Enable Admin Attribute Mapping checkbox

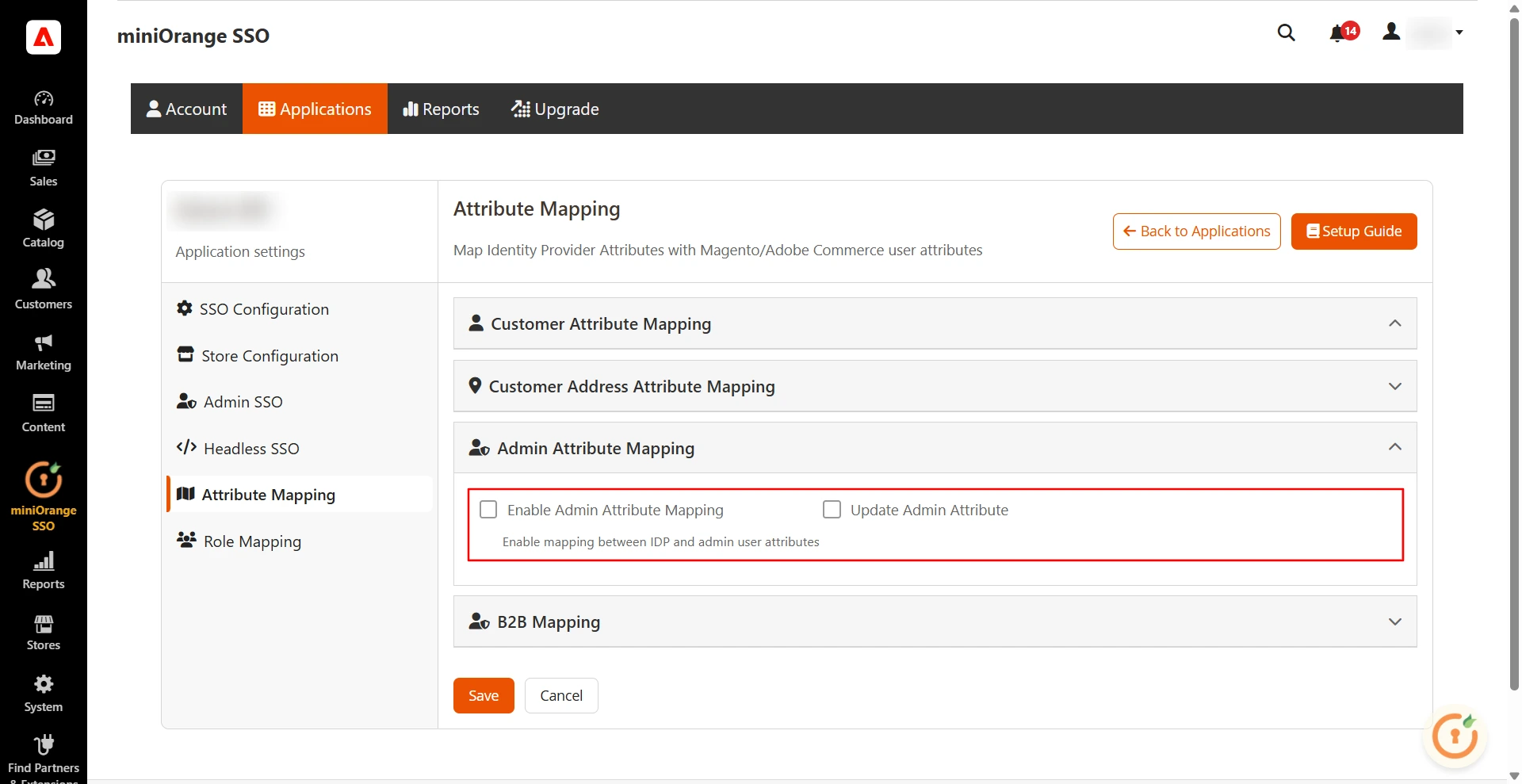(488, 509)
